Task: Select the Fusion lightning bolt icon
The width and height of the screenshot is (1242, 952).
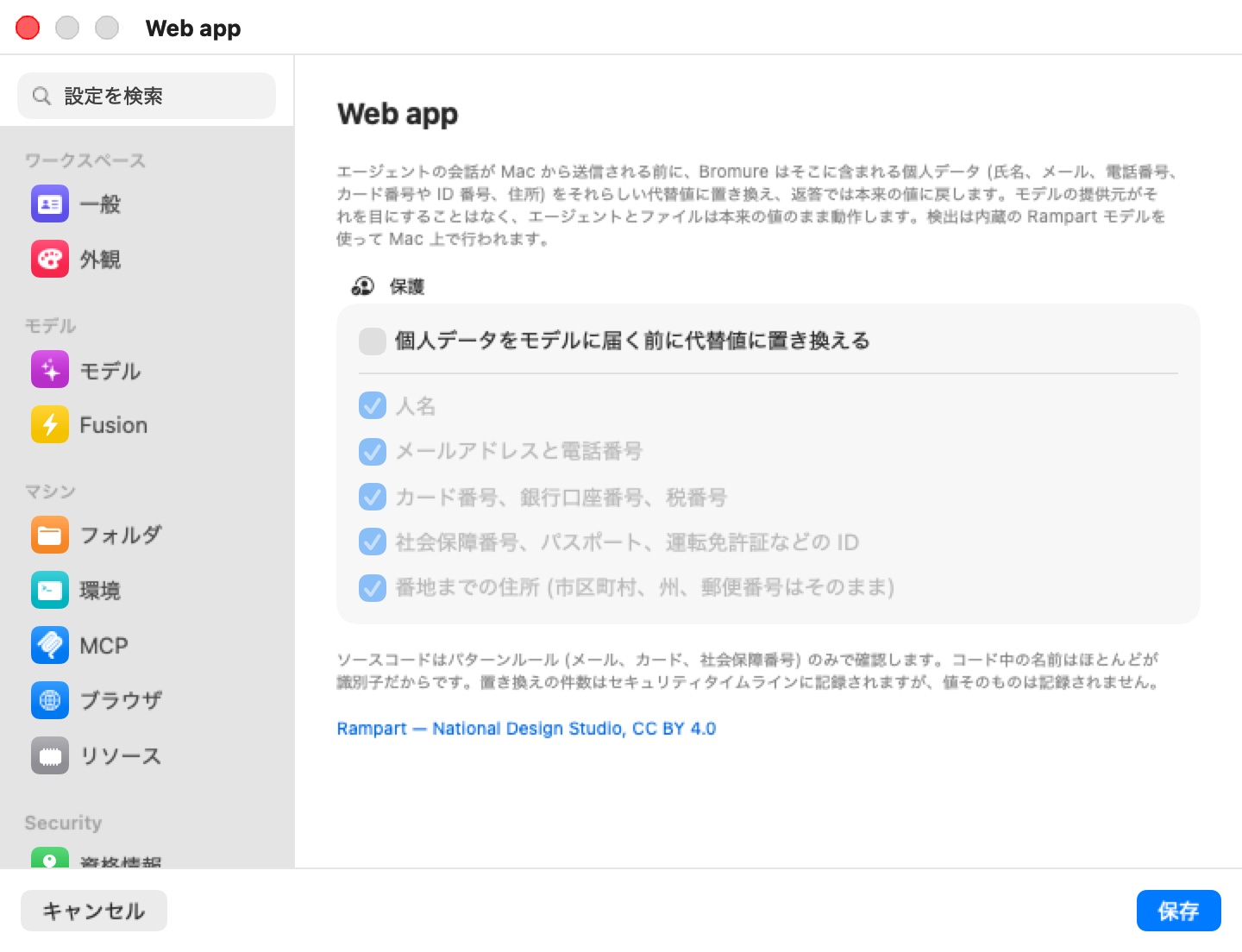Action: click(50, 425)
